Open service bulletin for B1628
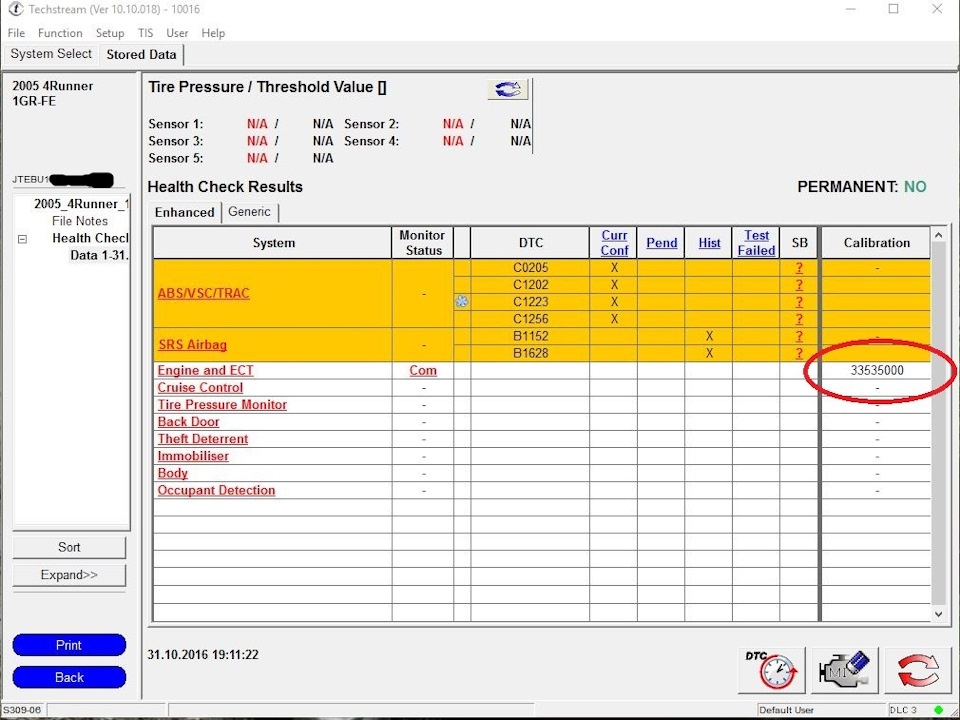 pos(799,353)
